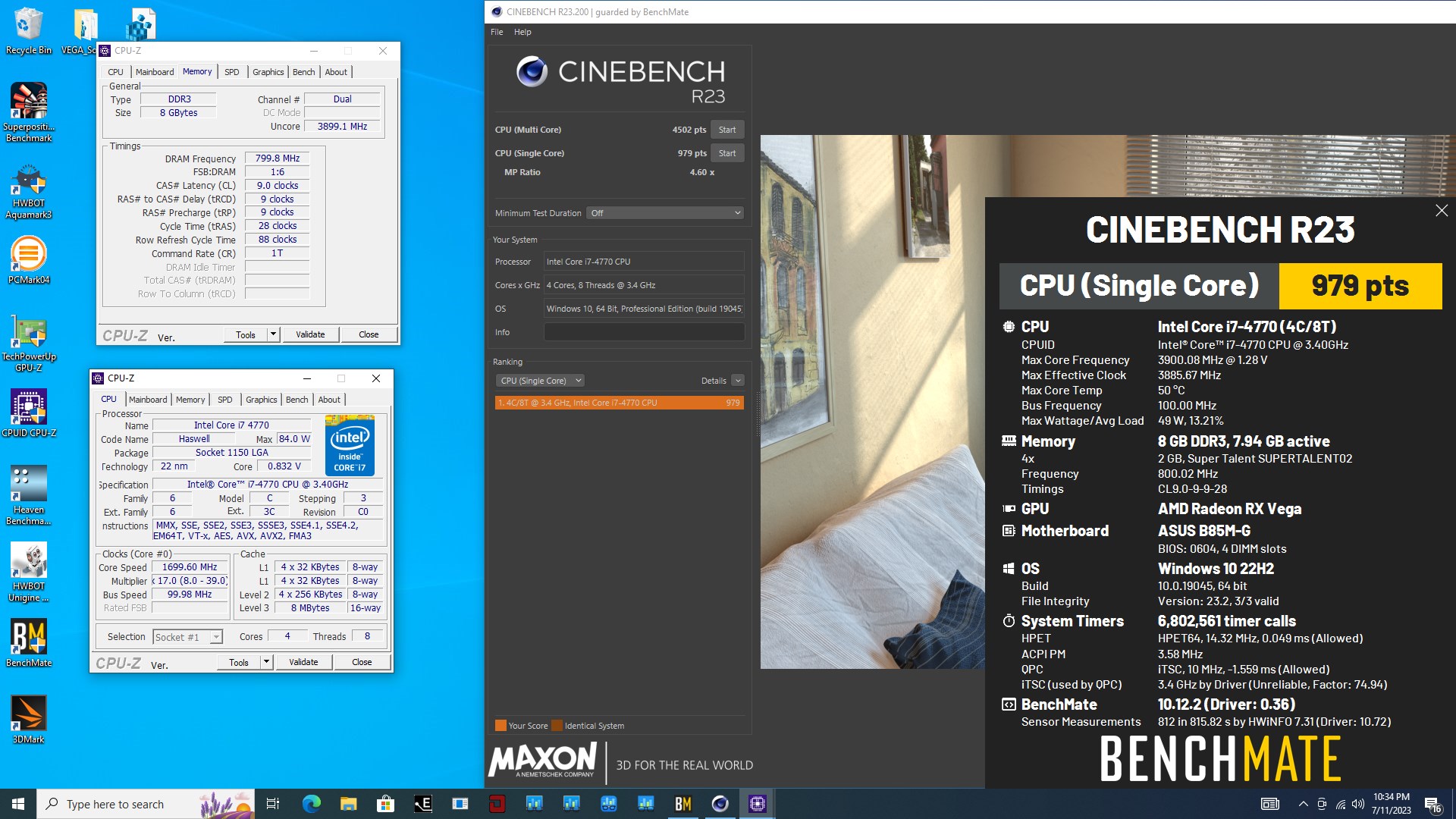Open About tab in lower CPU-Z window
This screenshot has height=819, width=1456.
tap(329, 400)
